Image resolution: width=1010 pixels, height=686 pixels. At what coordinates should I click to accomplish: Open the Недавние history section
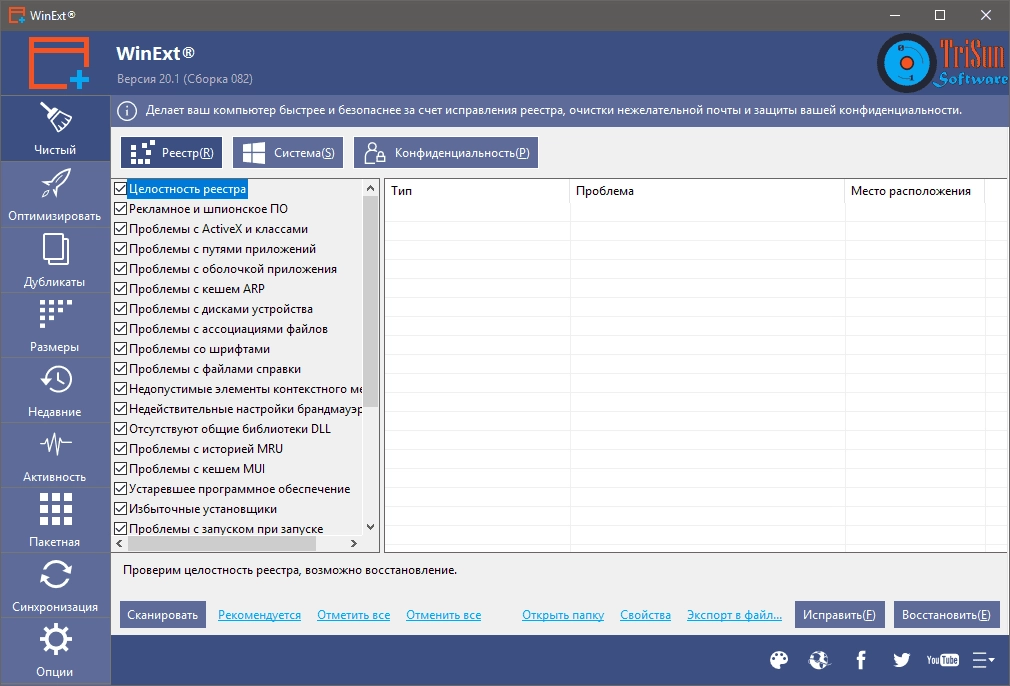pyautogui.click(x=55, y=390)
